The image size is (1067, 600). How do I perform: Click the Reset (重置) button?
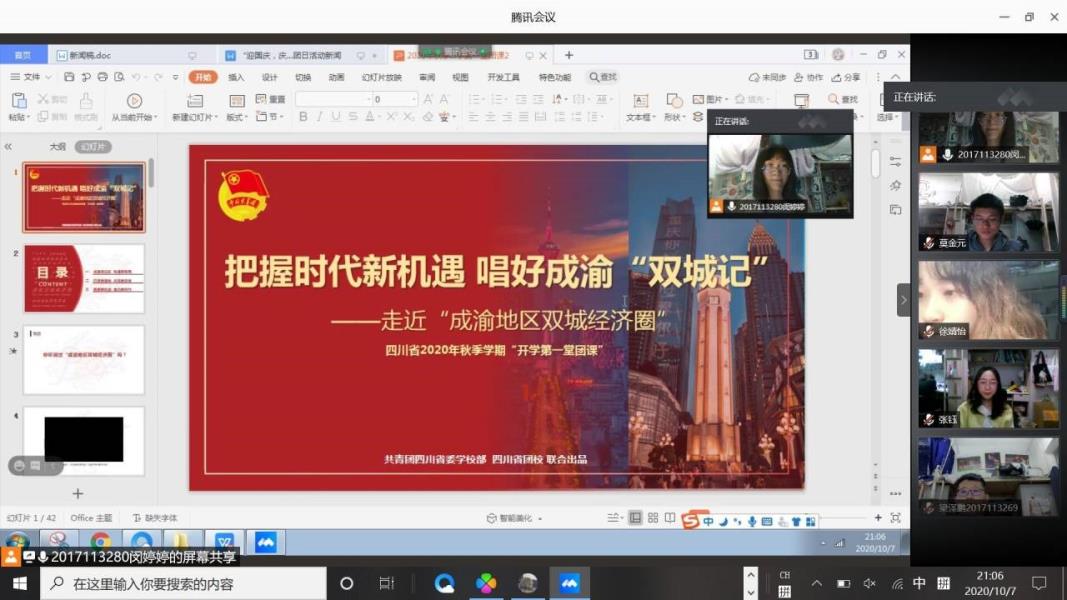(x=271, y=99)
